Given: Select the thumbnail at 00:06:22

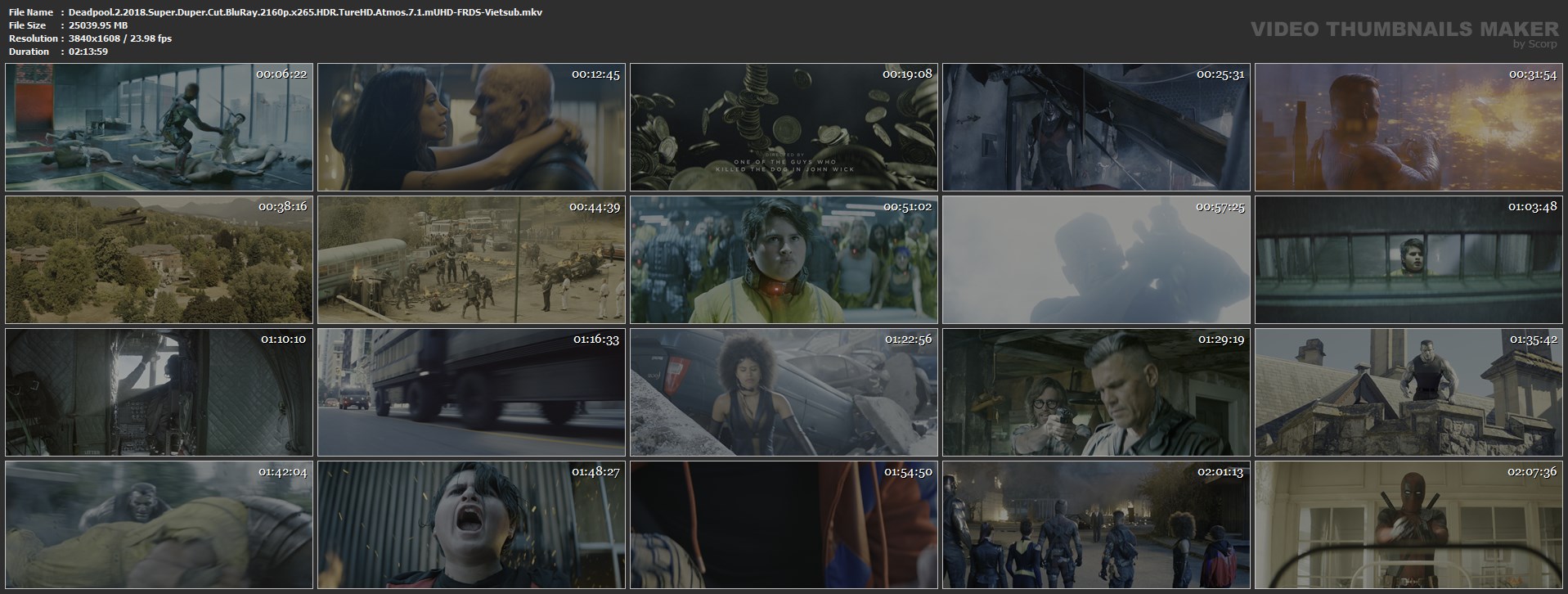Looking at the screenshot, I should point(159,128).
